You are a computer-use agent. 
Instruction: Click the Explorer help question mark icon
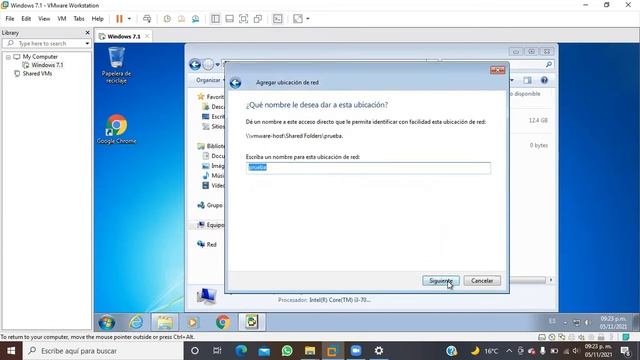(544, 80)
